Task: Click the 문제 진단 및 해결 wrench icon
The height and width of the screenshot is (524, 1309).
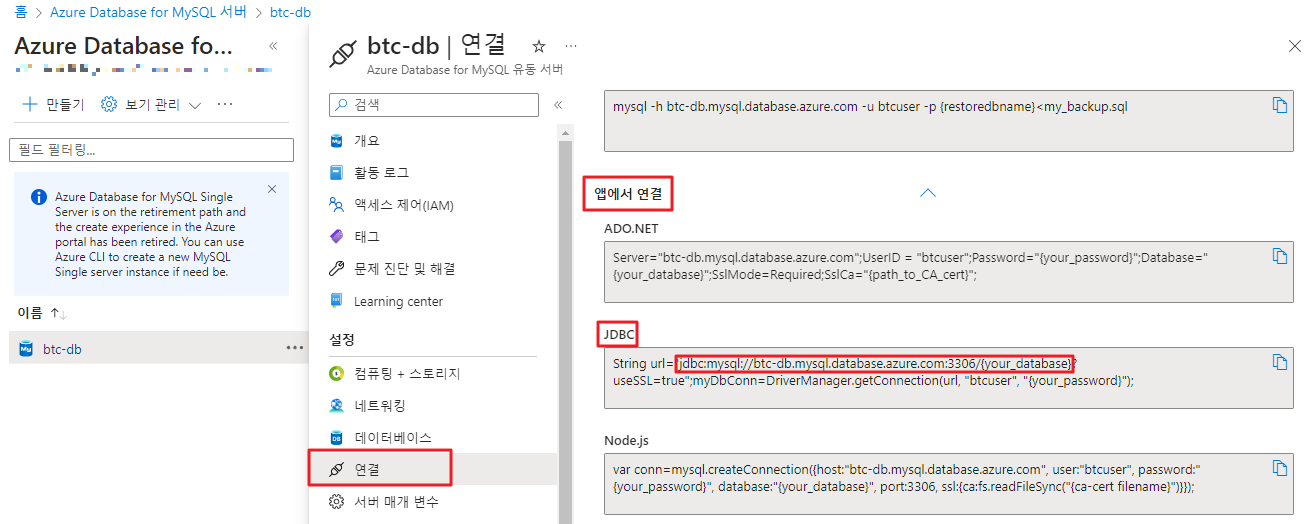Action: click(x=336, y=269)
